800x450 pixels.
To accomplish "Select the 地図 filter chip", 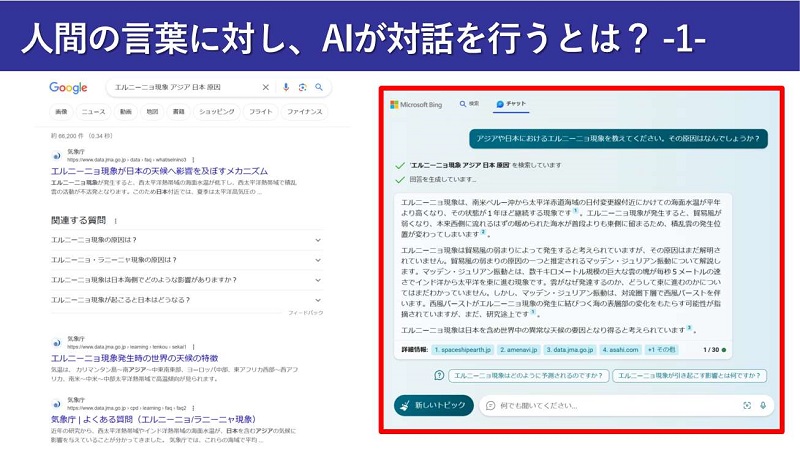I will click(x=152, y=112).
